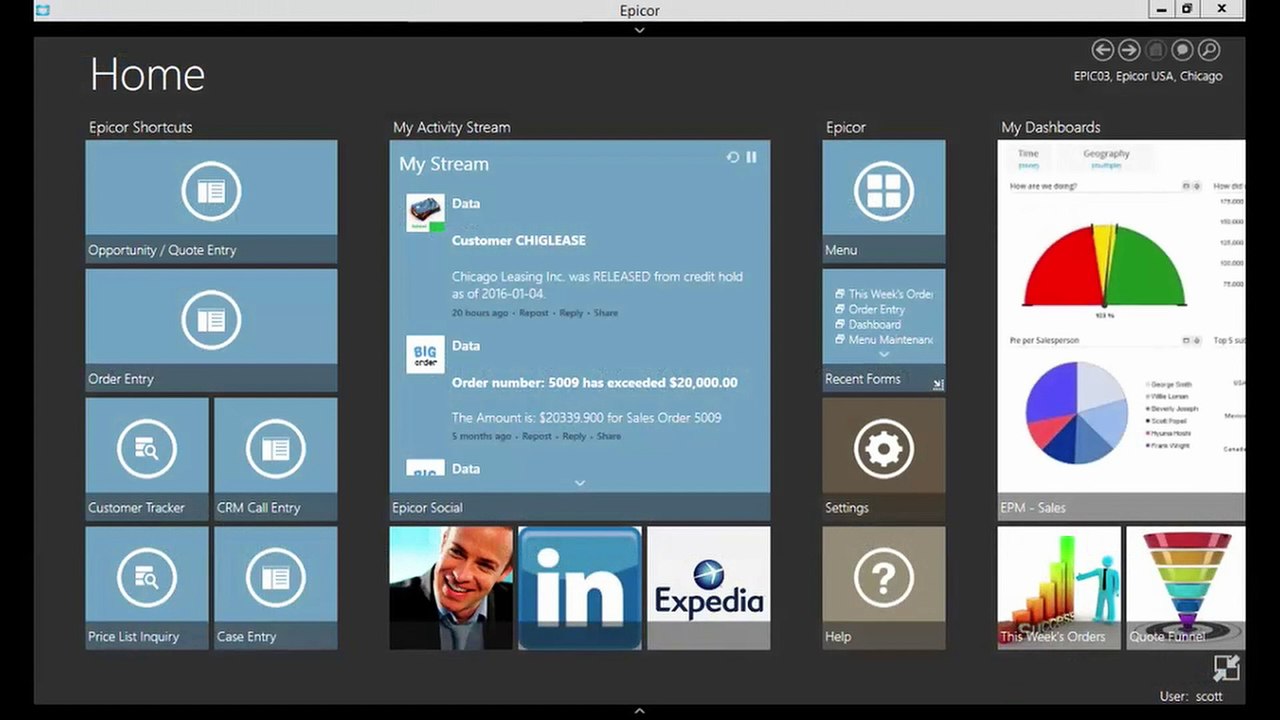Open the Epicor Menu grid tile
1280x720 pixels.
884,201
